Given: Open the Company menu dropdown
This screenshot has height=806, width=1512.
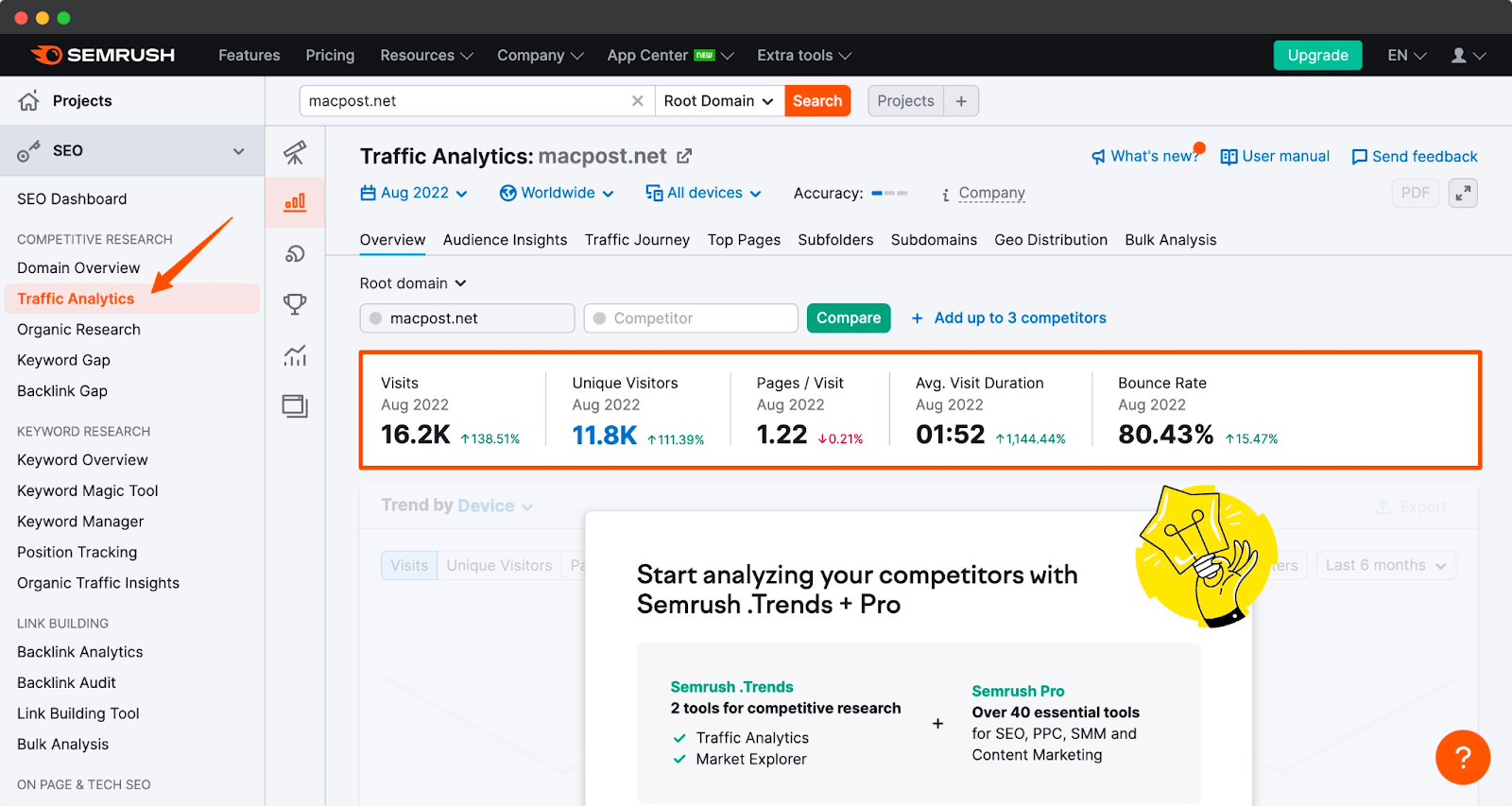Looking at the screenshot, I should tap(541, 55).
